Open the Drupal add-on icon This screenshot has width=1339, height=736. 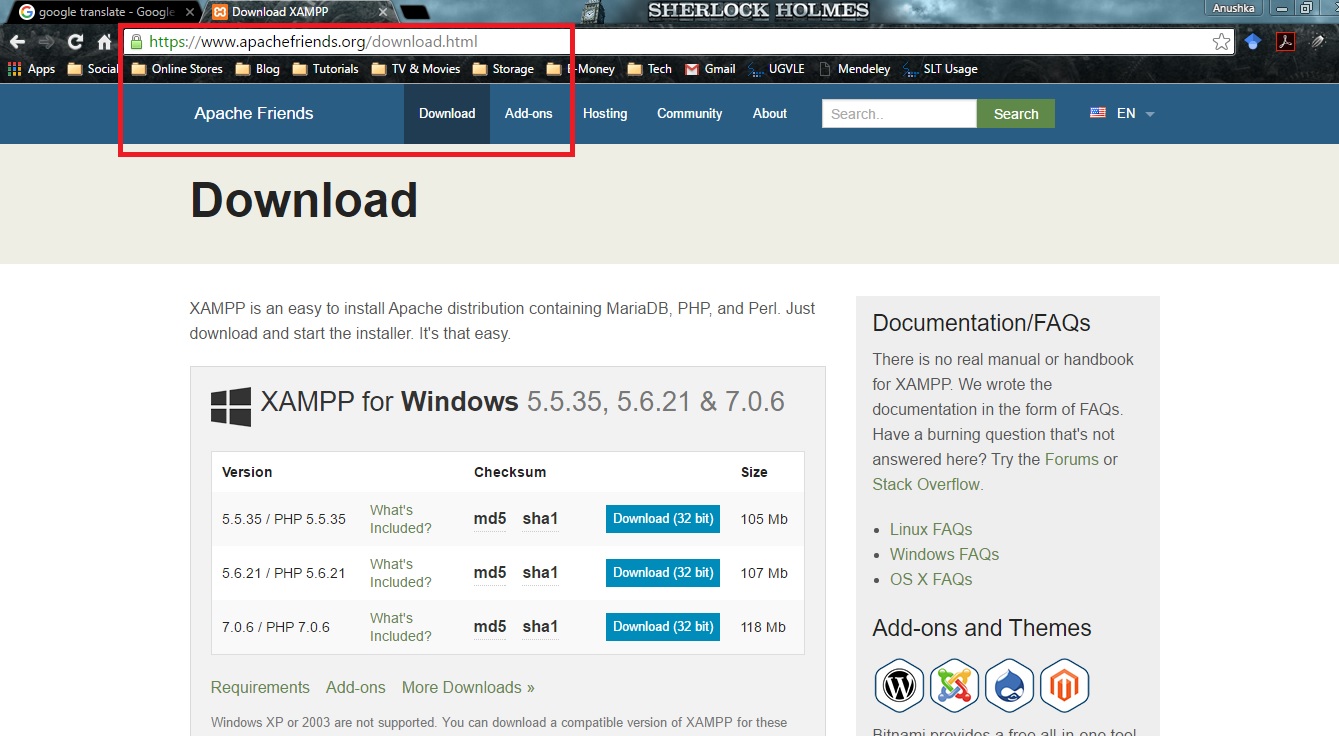click(1009, 686)
